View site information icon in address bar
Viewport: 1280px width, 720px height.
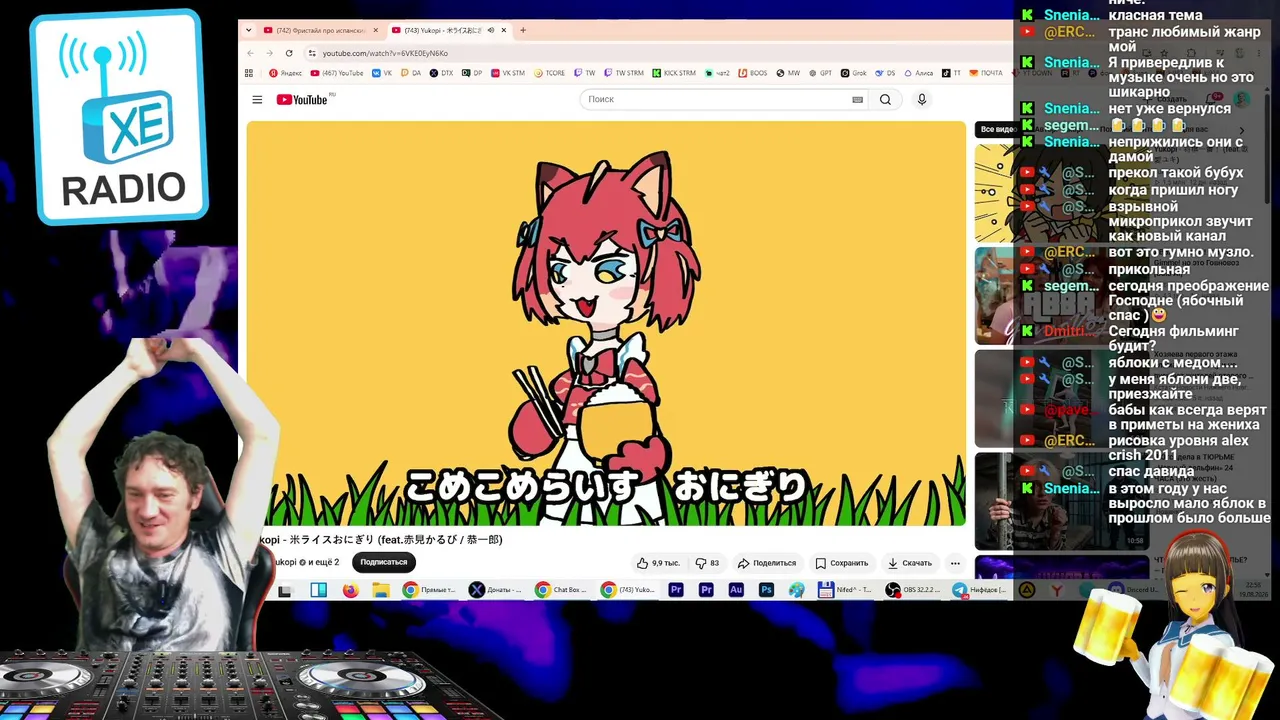pos(312,53)
